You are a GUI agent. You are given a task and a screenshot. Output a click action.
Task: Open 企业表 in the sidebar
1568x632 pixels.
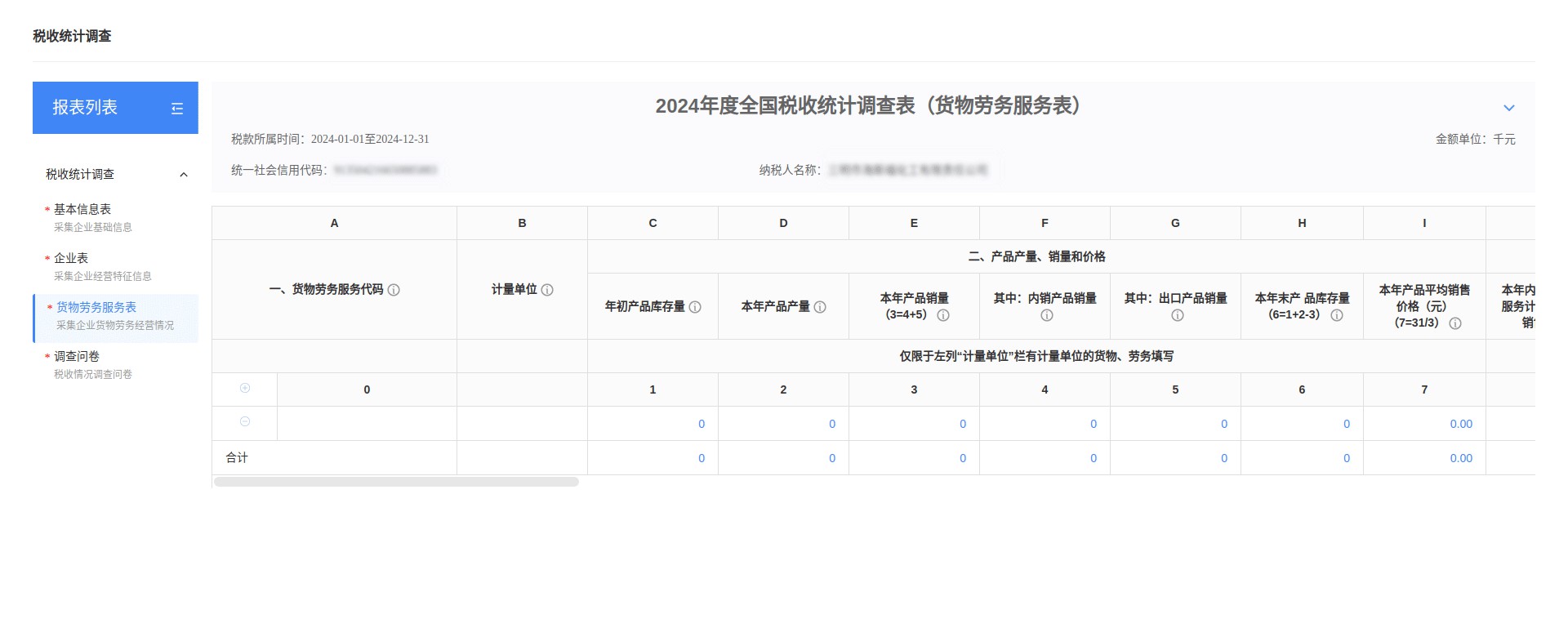(x=71, y=258)
